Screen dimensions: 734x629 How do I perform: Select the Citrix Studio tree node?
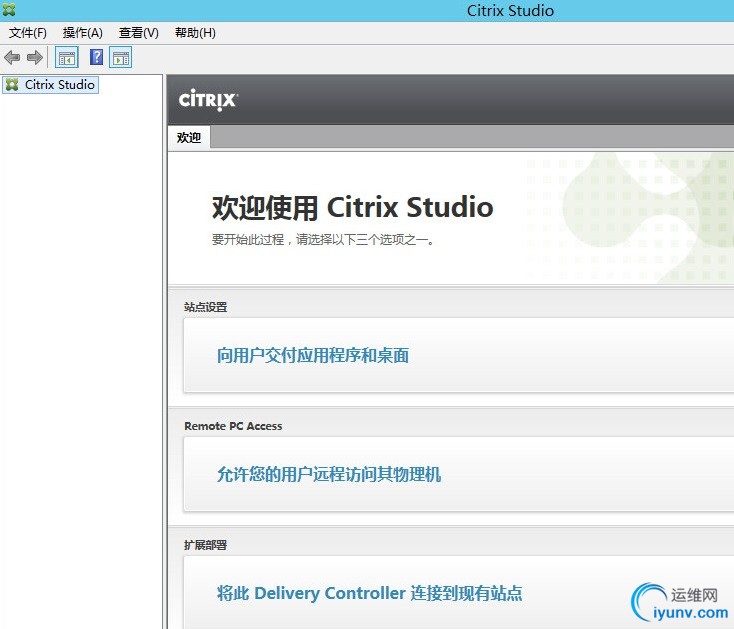coord(51,85)
